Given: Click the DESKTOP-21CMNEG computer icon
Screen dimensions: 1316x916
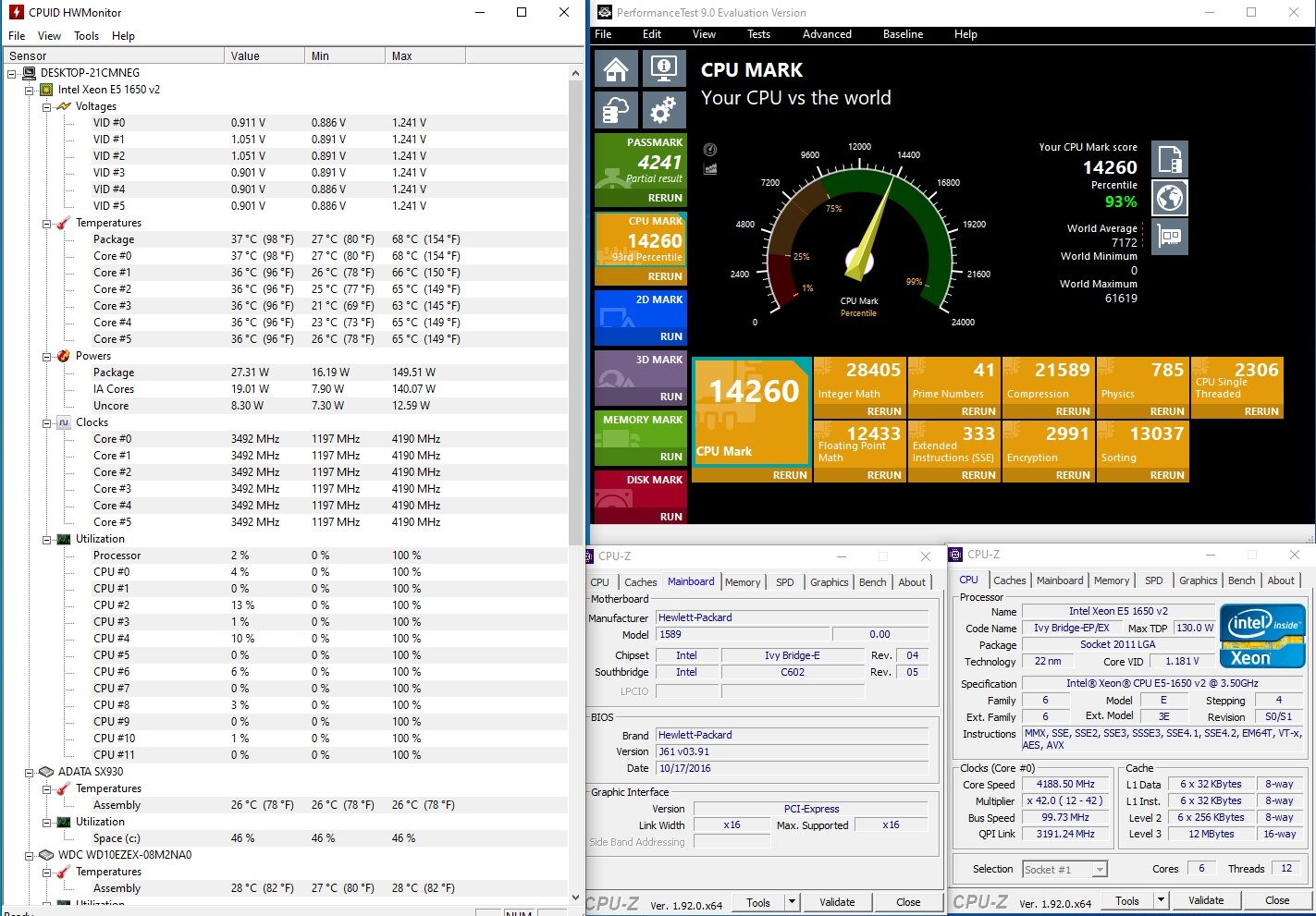Looking at the screenshot, I should 29,73.
